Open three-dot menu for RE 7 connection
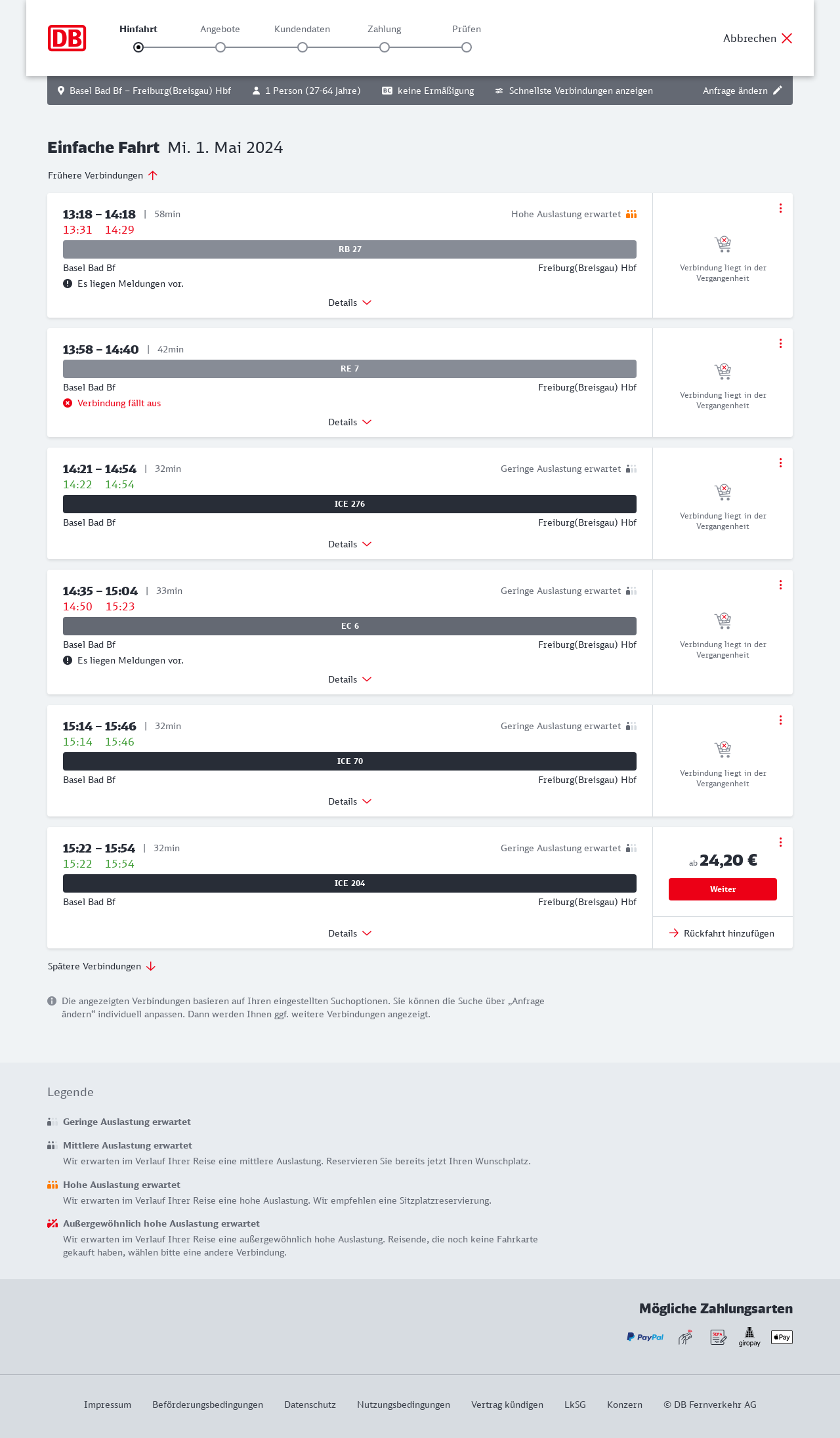The height and width of the screenshot is (1438, 840). [x=780, y=343]
